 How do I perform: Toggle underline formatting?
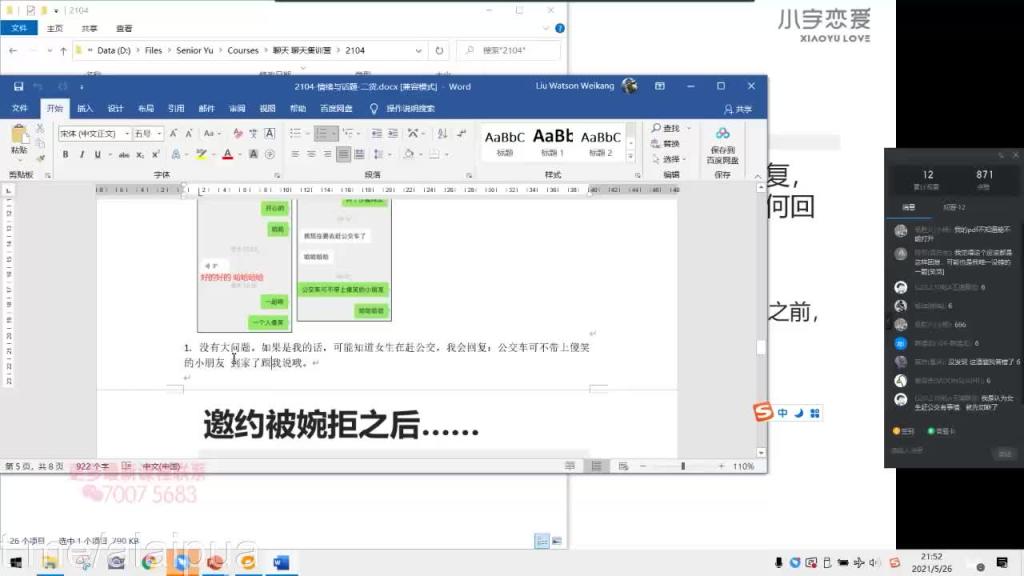click(x=97, y=155)
